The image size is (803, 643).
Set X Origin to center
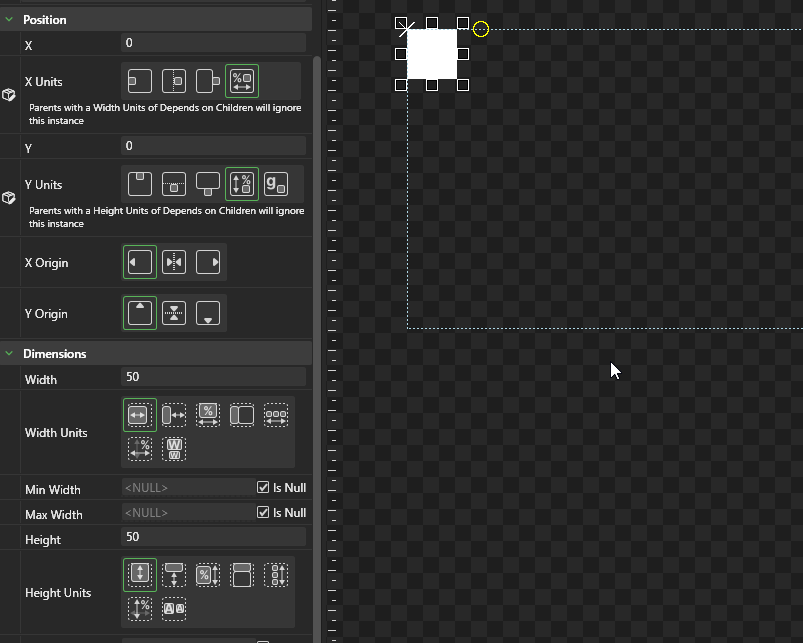[x=174, y=262]
